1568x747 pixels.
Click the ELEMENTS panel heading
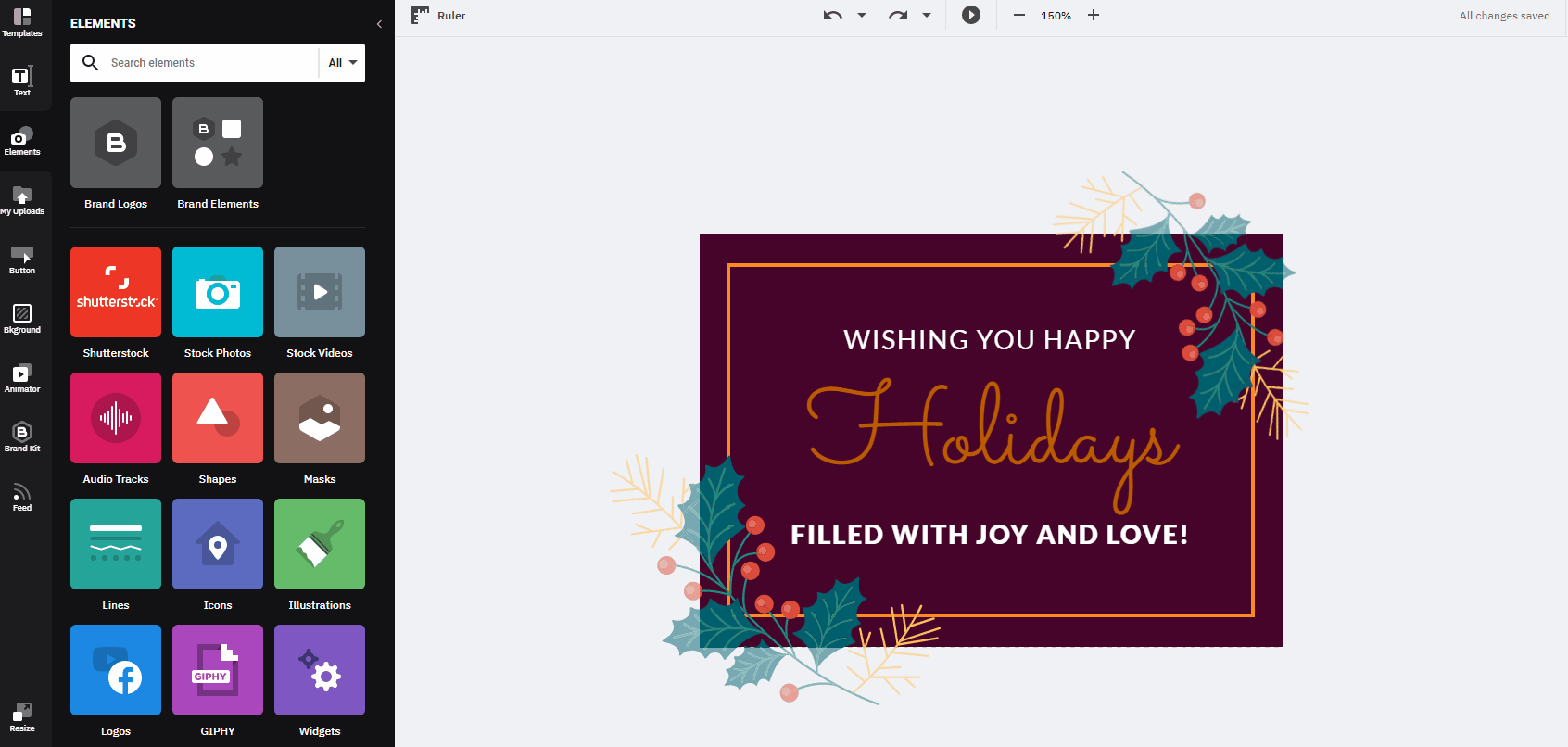point(103,23)
